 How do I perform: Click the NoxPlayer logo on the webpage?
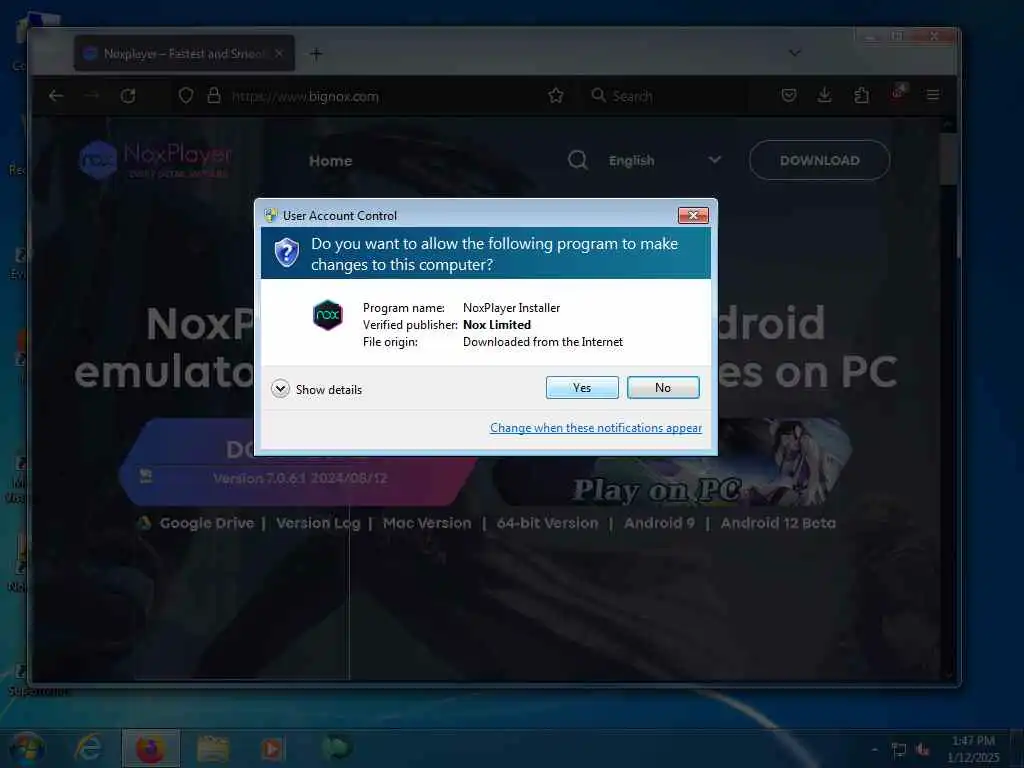coord(155,160)
